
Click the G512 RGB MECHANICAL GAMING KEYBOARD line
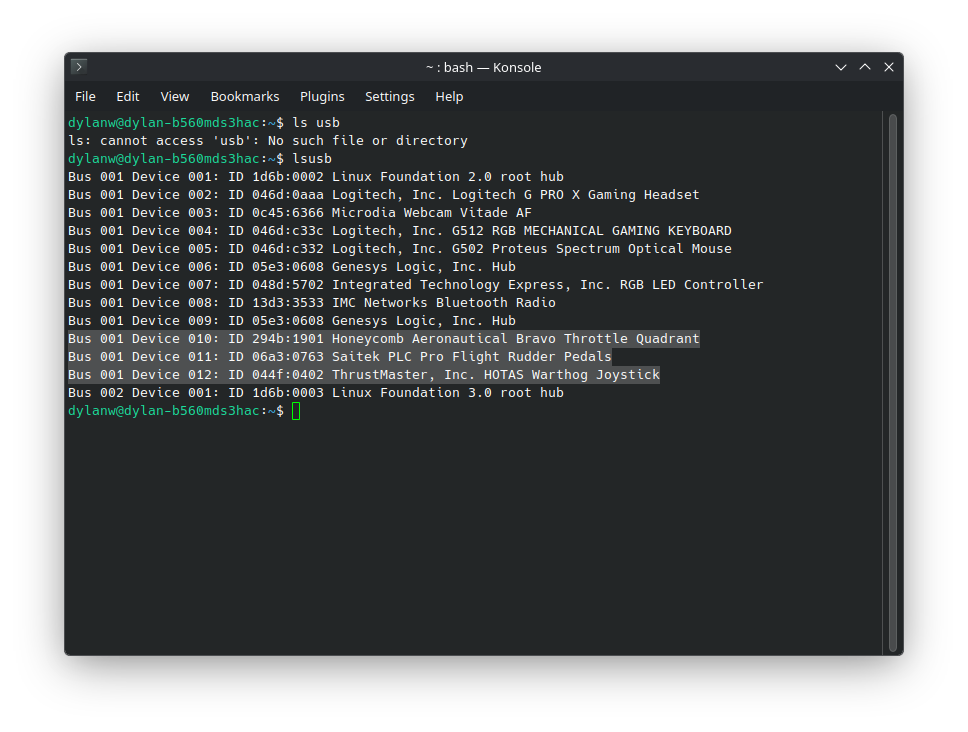pyautogui.click(x=399, y=230)
